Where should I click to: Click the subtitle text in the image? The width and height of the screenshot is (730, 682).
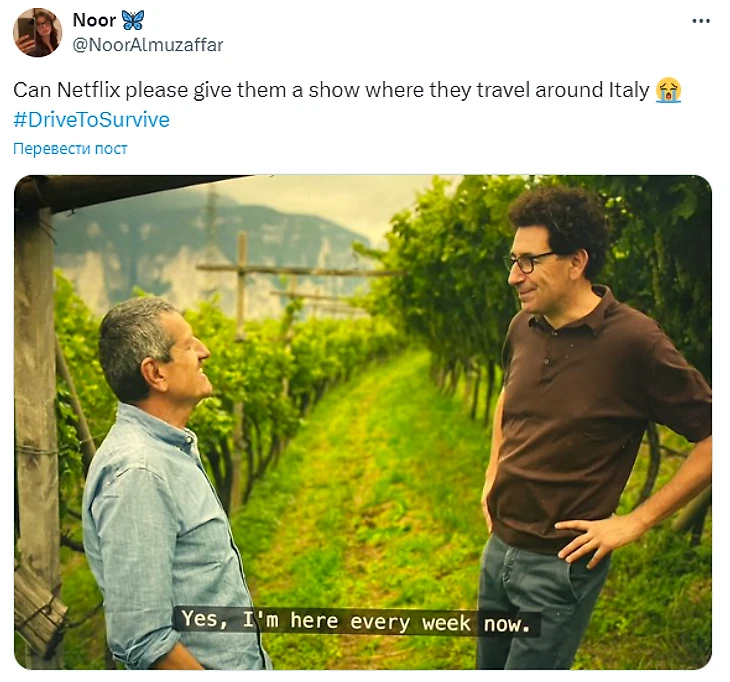click(356, 621)
